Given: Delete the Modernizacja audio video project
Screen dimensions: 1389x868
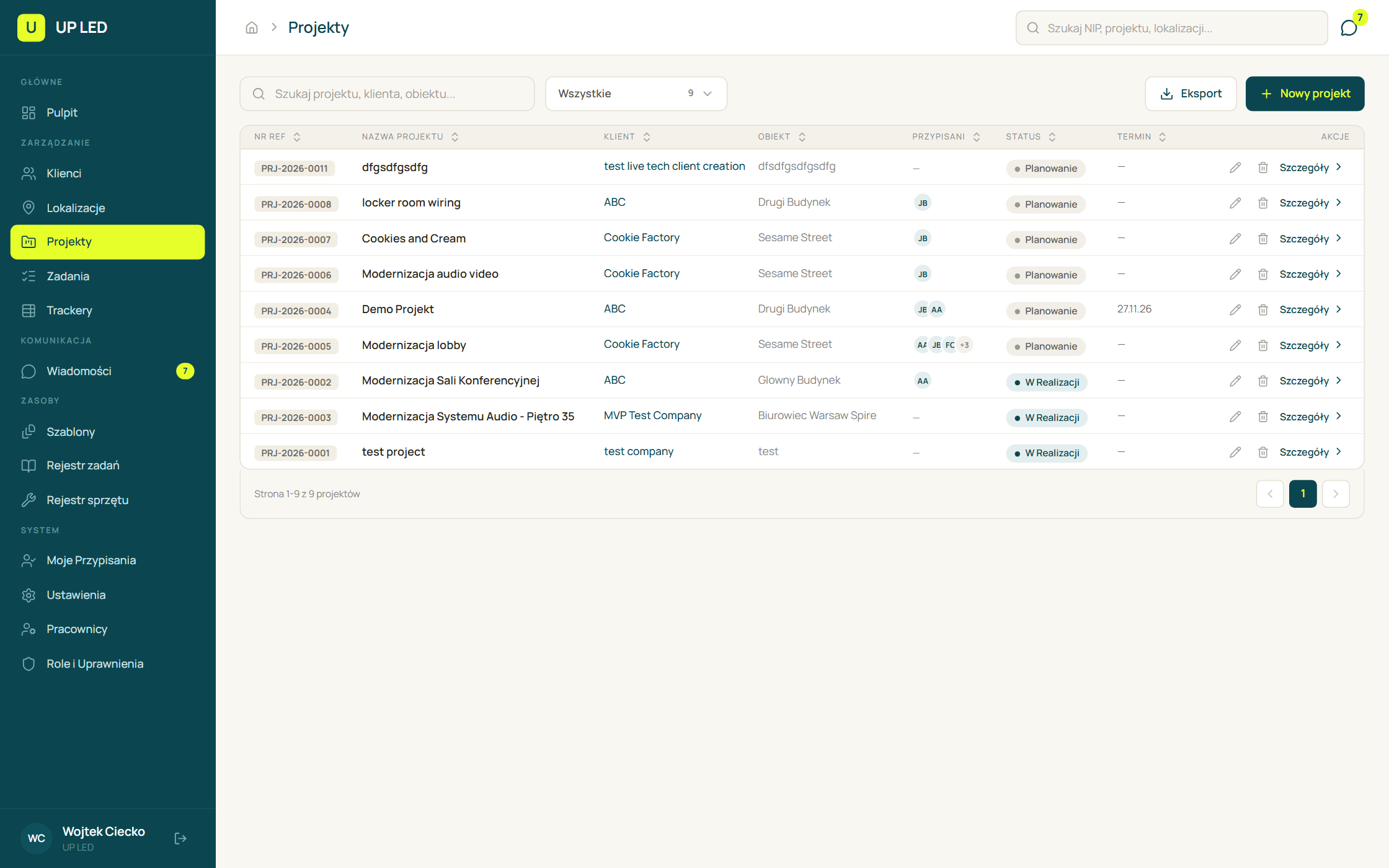Looking at the screenshot, I should pos(1263,274).
